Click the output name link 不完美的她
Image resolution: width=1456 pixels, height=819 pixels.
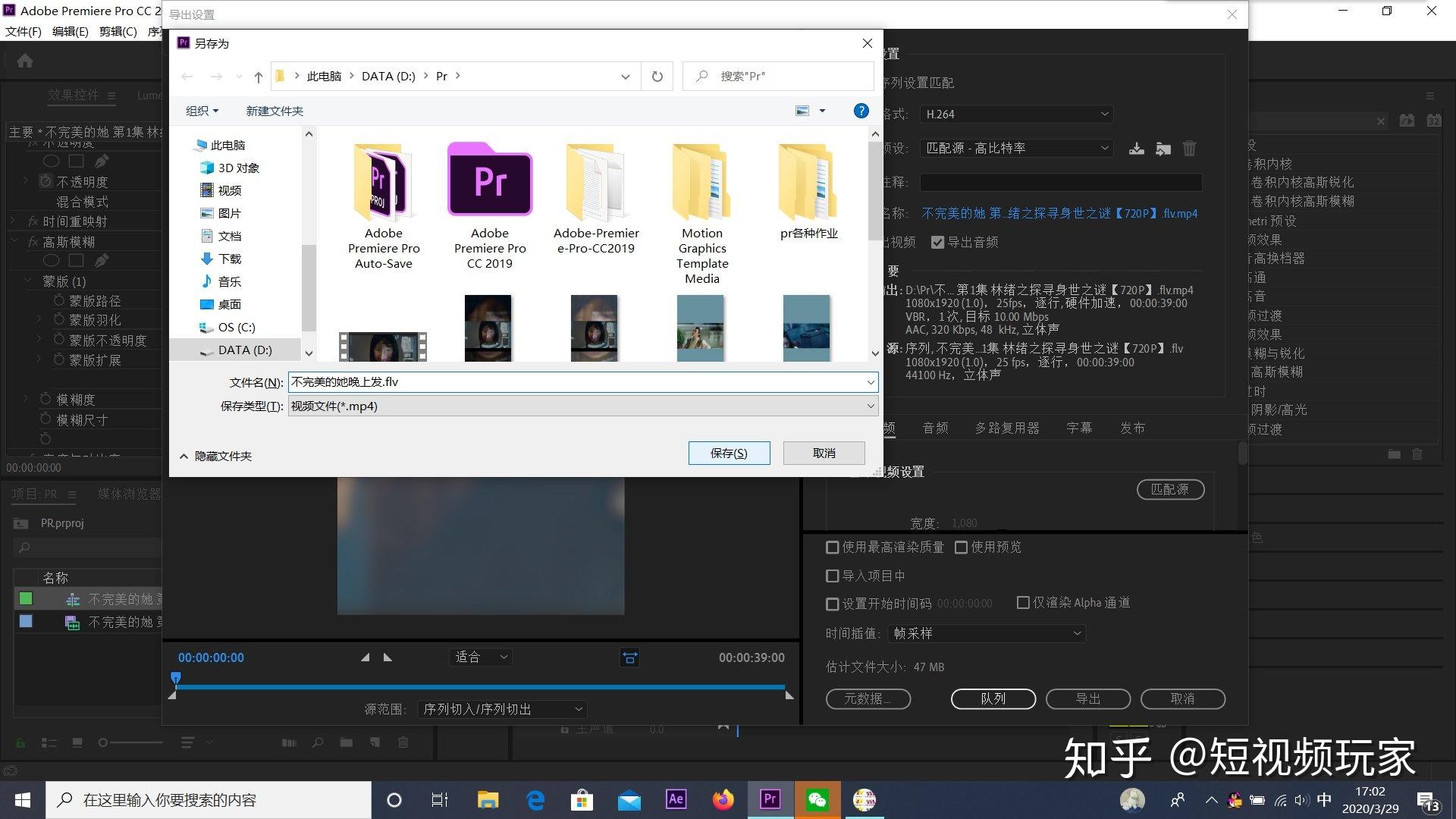pyautogui.click(x=1059, y=214)
